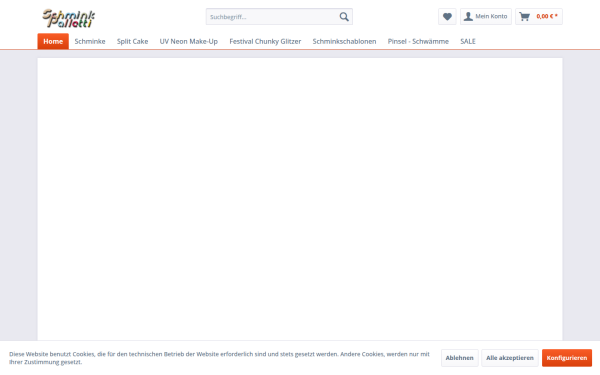Viewport: 600px width, 375px height.
Task: Open the SALE category
Action: click(x=468, y=41)
